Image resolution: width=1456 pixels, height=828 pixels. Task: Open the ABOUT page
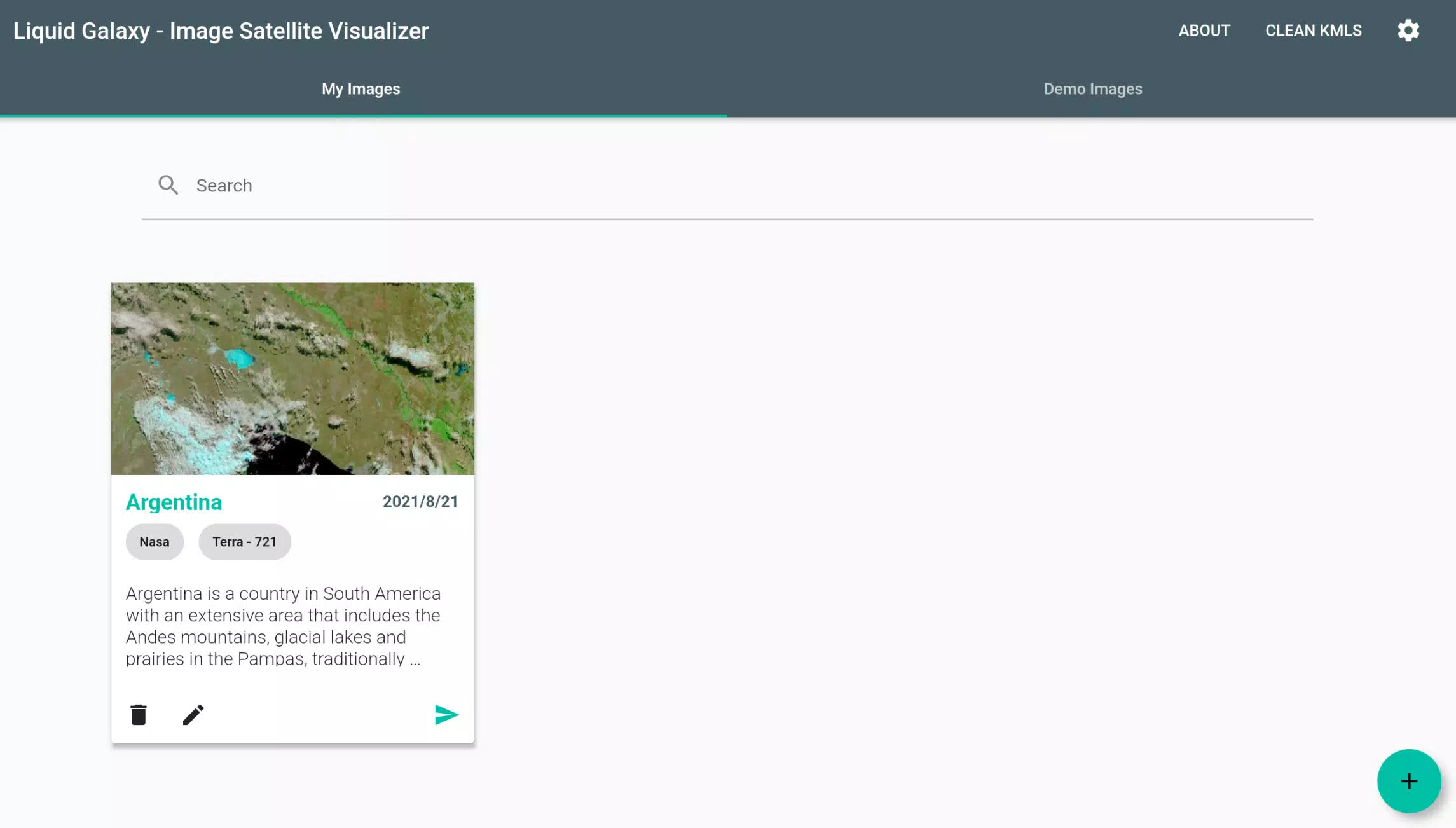click(1204, 31)
